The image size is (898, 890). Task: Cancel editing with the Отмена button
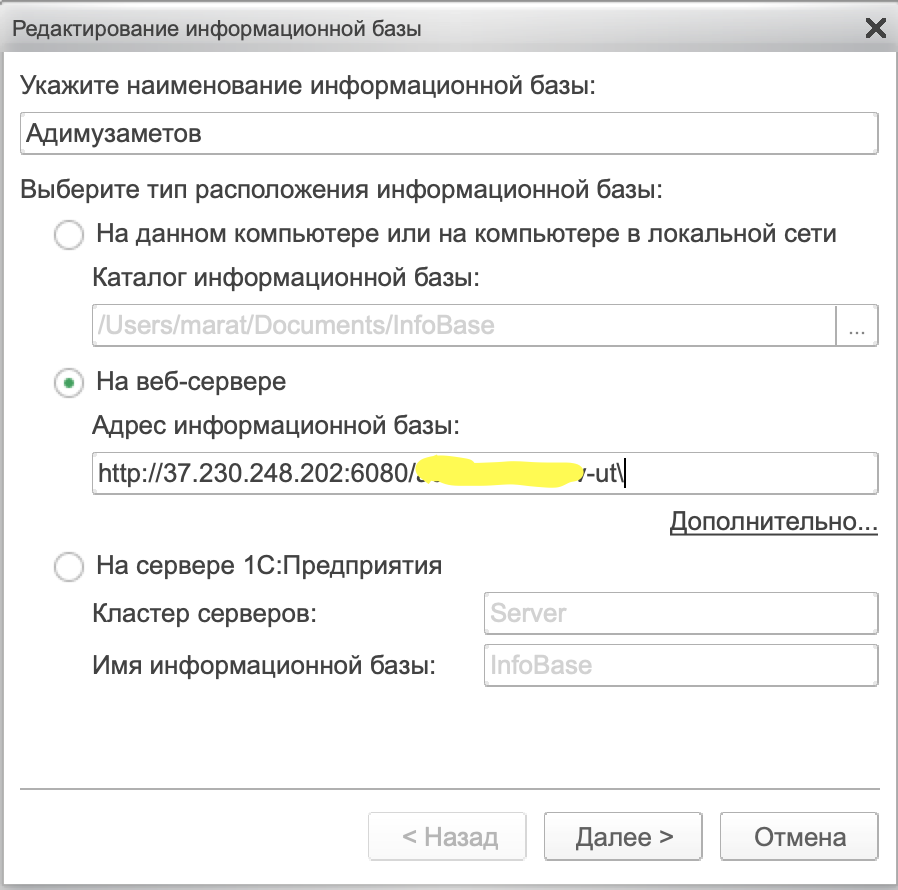[x=799, y=837]
